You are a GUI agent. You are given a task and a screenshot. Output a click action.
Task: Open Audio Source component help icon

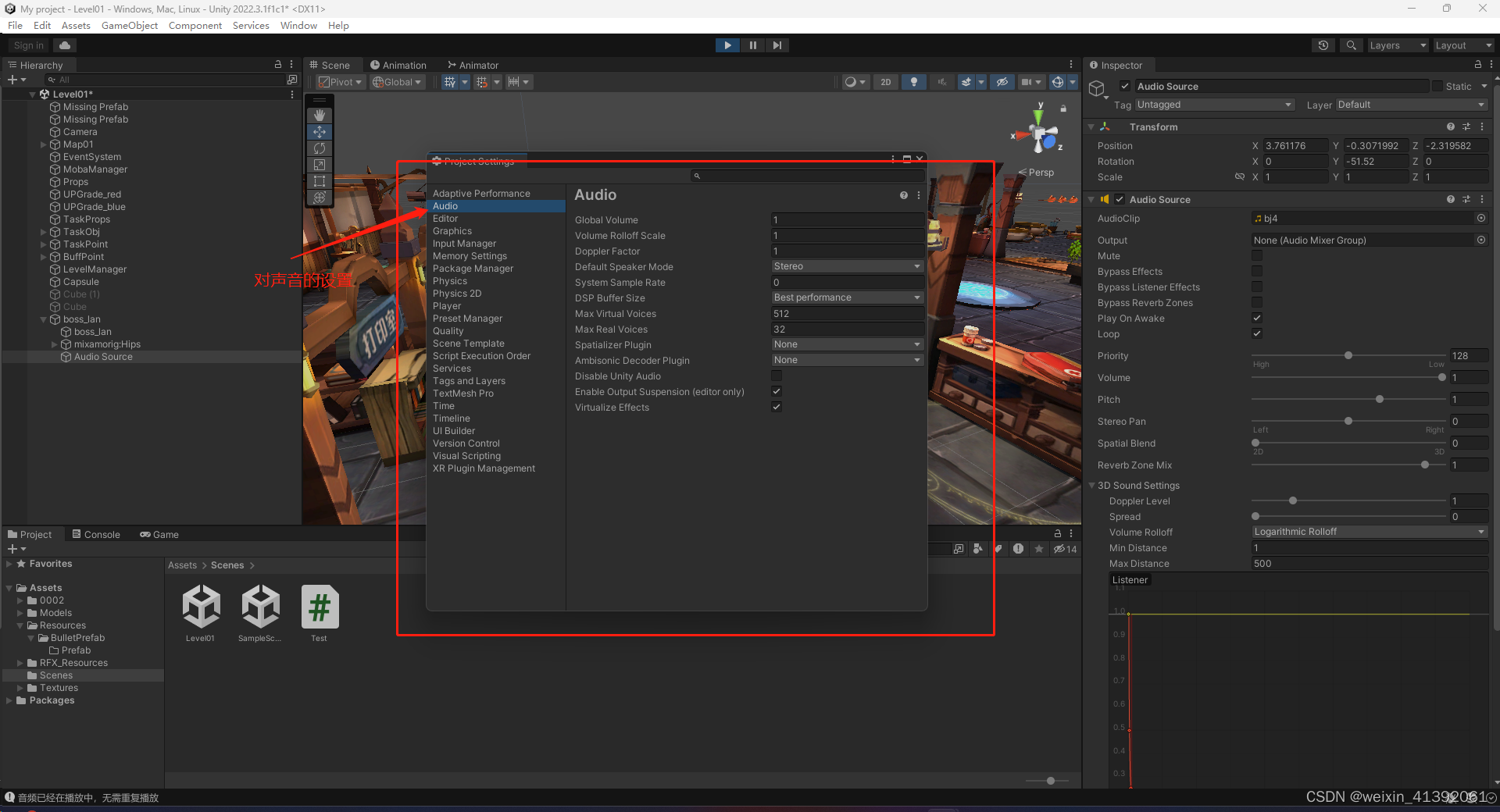(1451, 199)
